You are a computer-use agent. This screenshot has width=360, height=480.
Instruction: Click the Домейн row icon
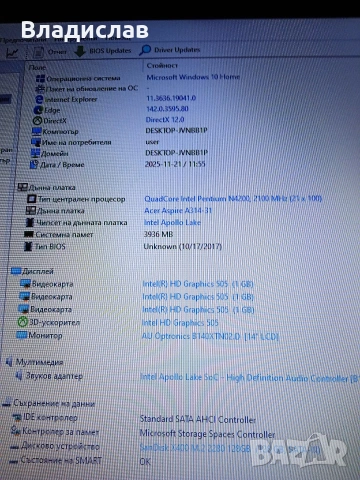tap(35, 153)
